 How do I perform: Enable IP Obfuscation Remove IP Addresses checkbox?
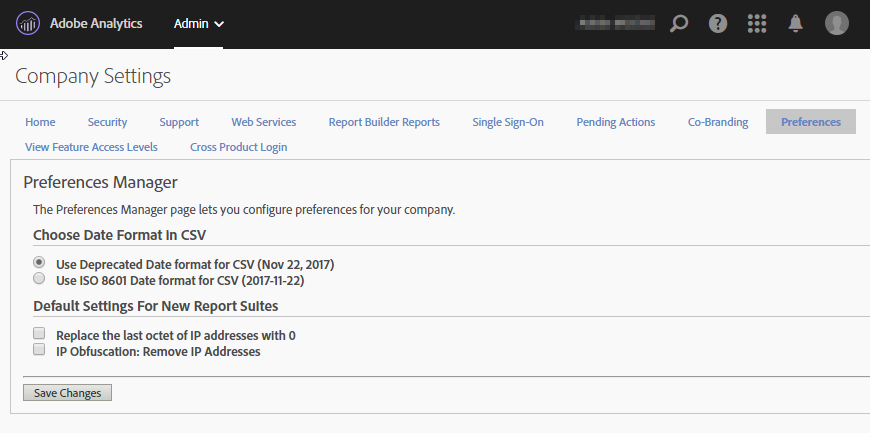(x=39, y=349)
